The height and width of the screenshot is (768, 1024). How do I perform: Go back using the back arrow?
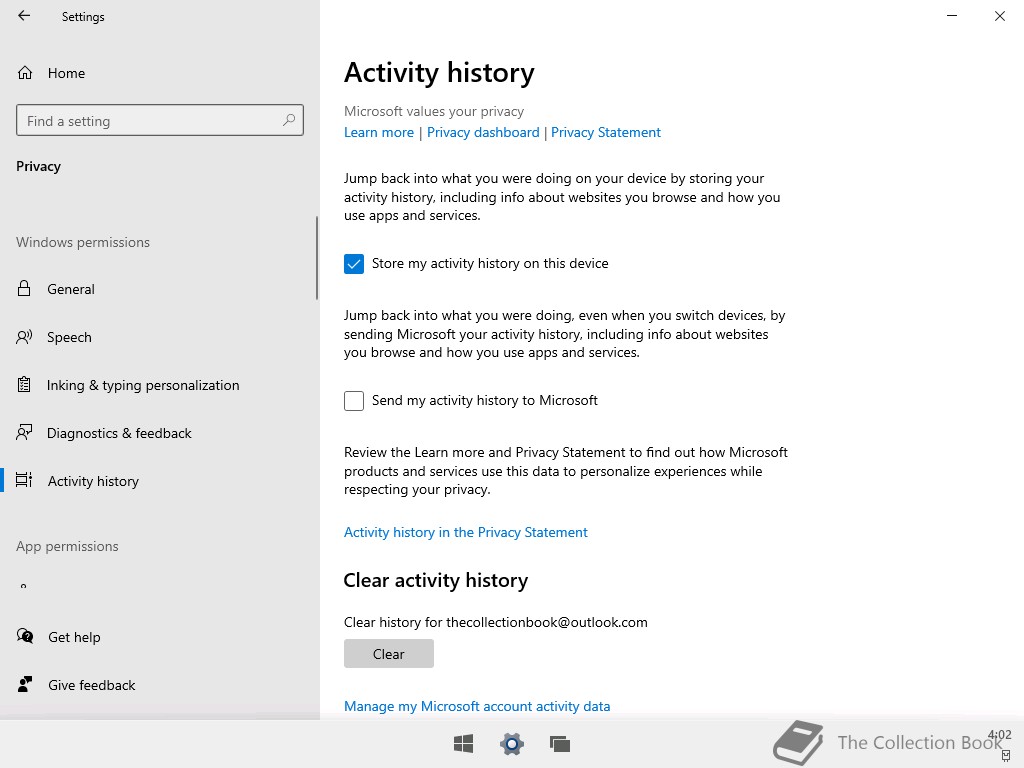(x=24, y=16)
